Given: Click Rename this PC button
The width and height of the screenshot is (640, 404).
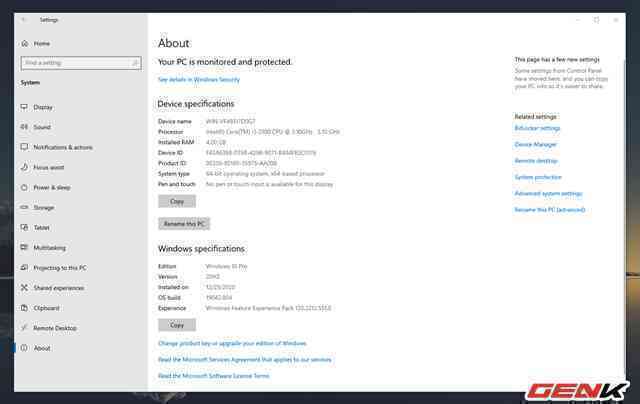Looking at the screenshot, I should (x=184, y=224).
